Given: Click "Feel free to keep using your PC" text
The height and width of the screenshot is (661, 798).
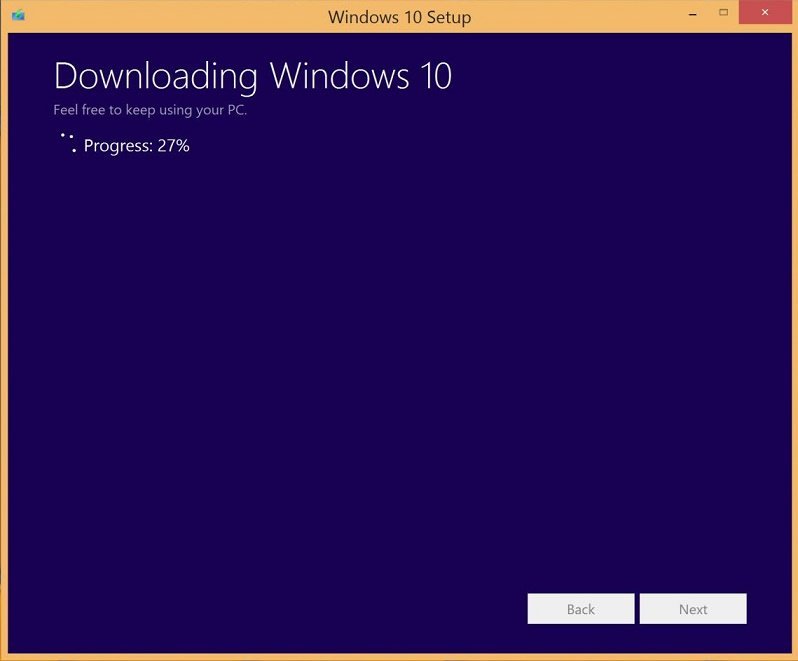Looking at the screenshot, I should (150, 110).
